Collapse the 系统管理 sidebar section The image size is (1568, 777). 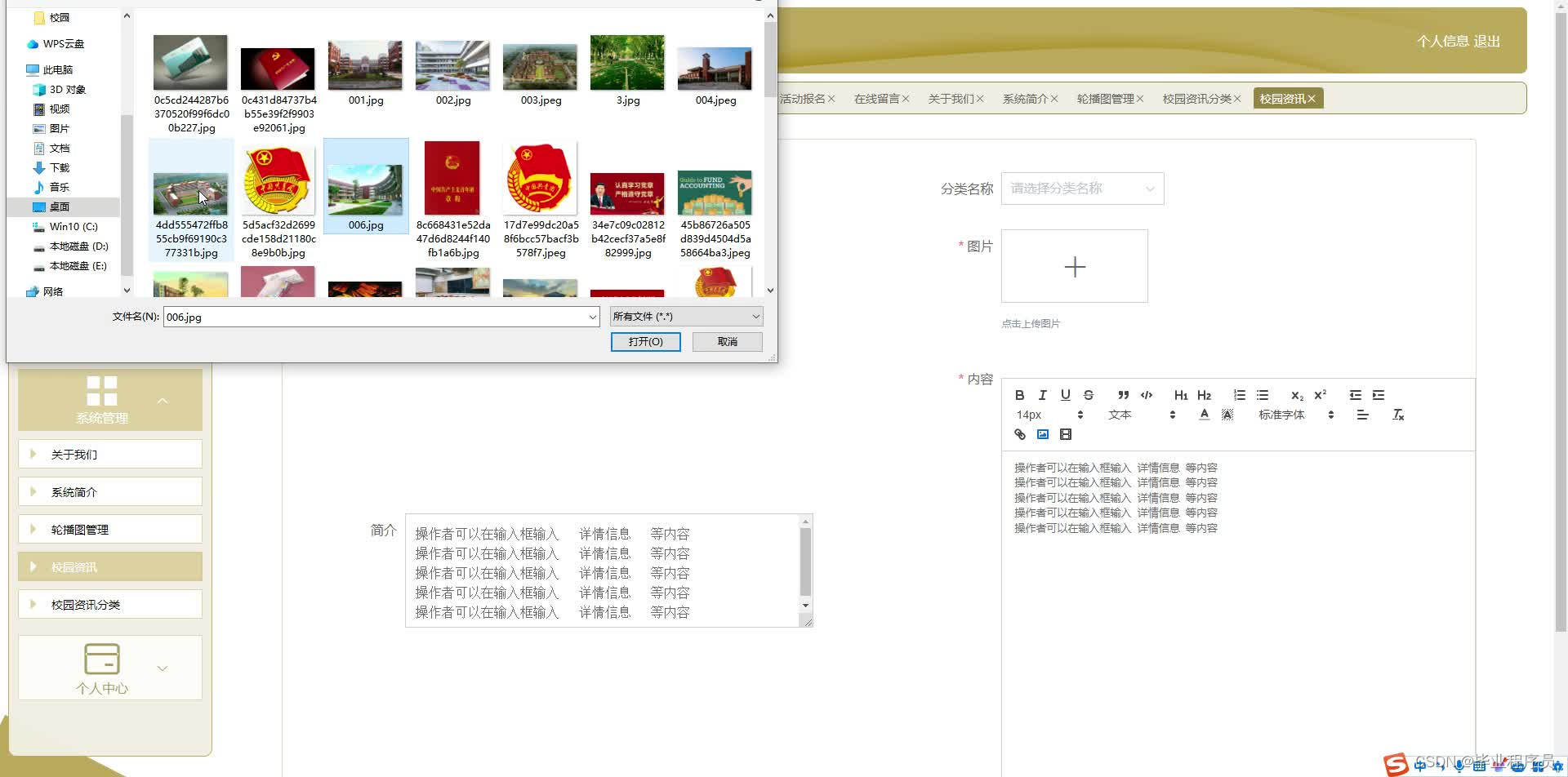coord(110,400)
